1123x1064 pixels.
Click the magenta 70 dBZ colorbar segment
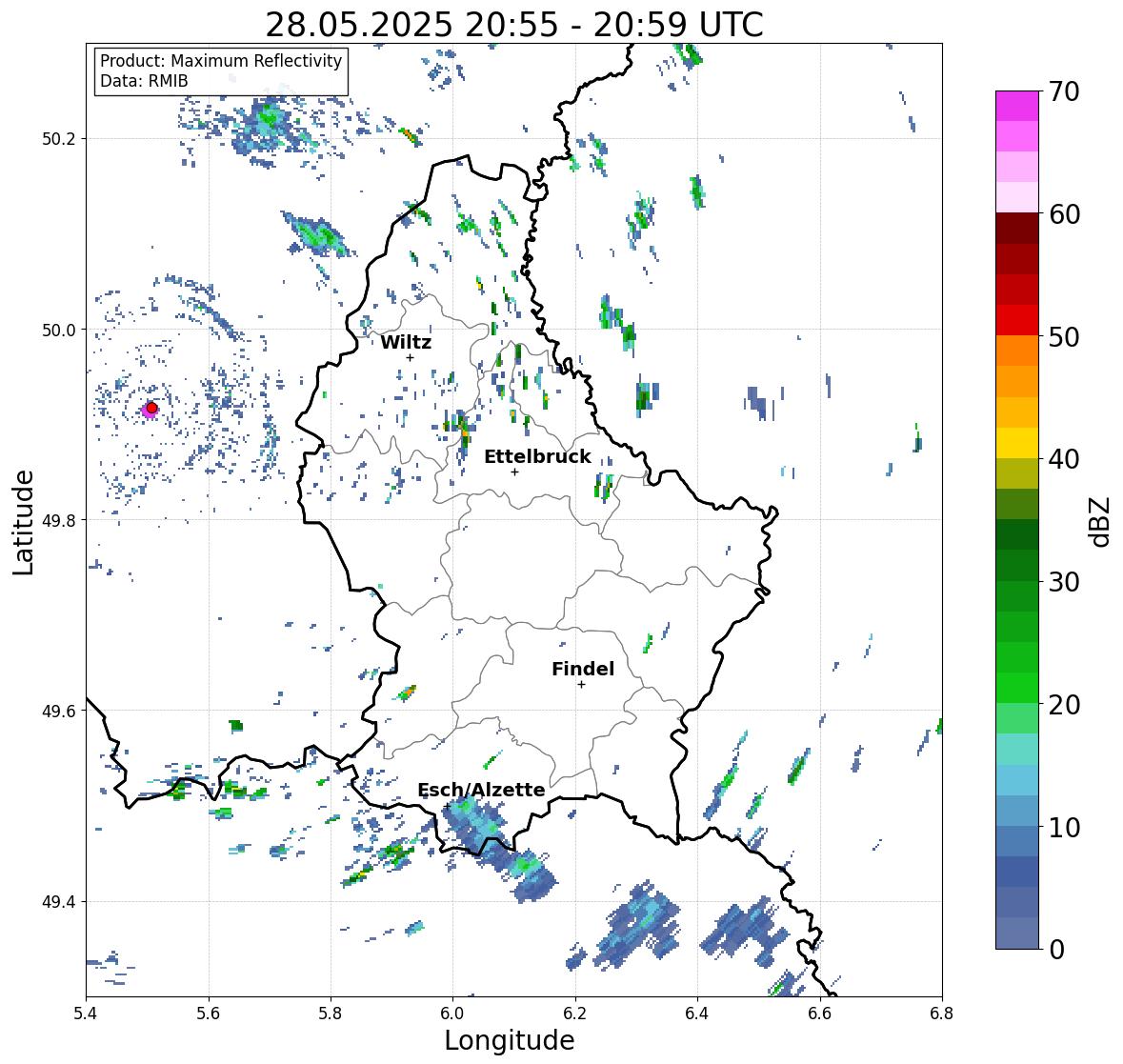pos(1017,106)
